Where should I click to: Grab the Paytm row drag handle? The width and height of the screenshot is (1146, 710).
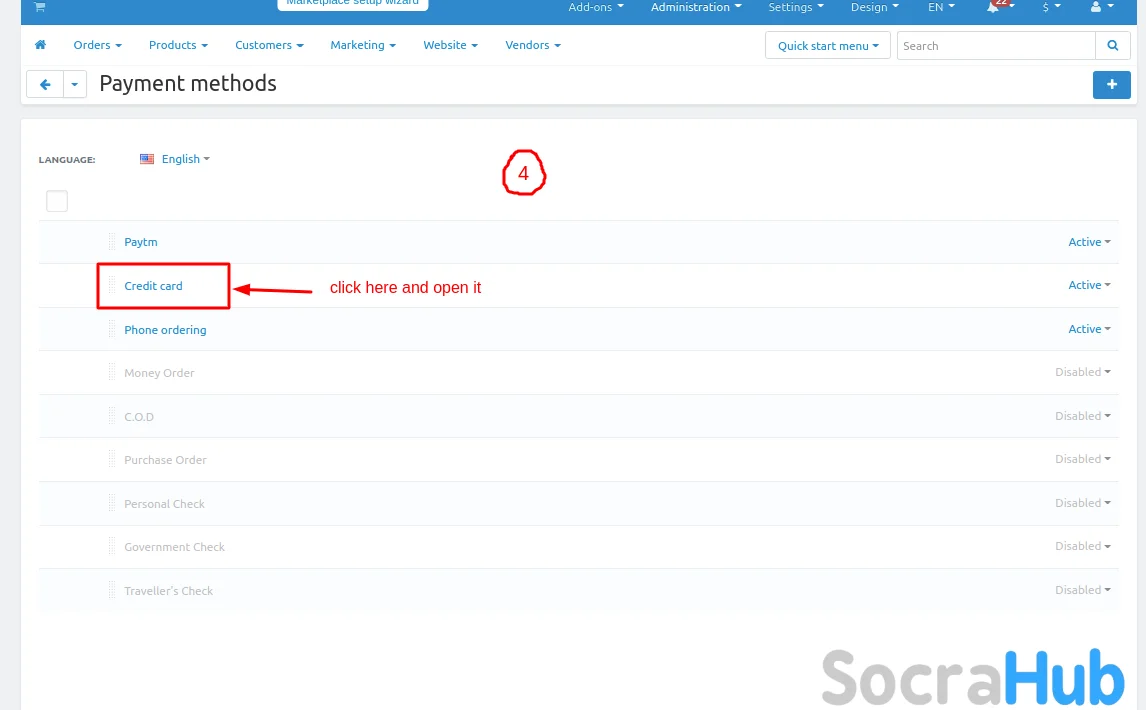click(x=112, y=242)
